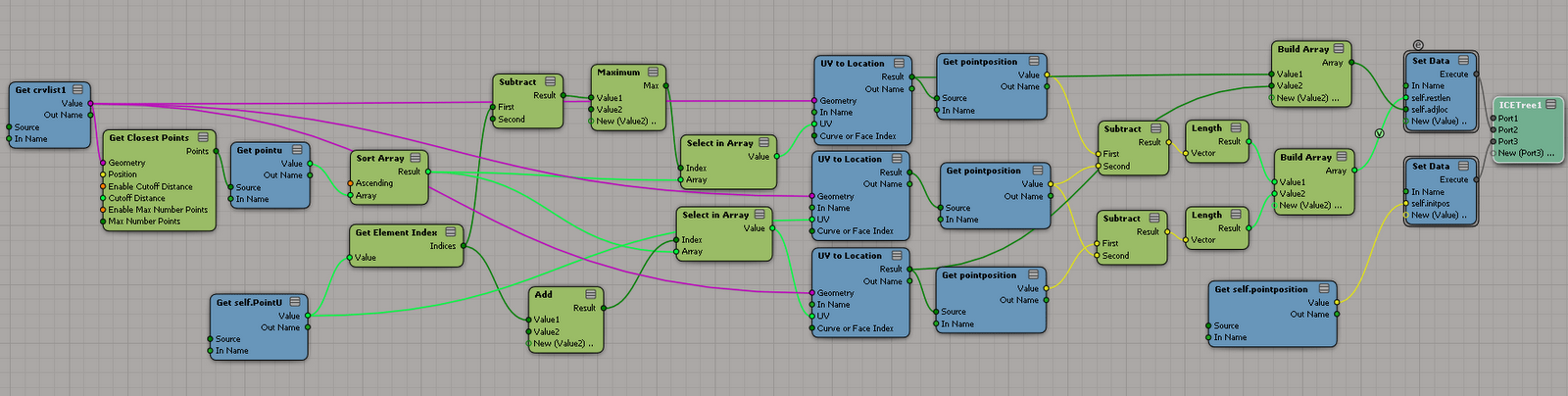The height and width of the screenshot is (396, 1568).
Task: Open the Get pointu node header icon
Action: tap(297, 150)
